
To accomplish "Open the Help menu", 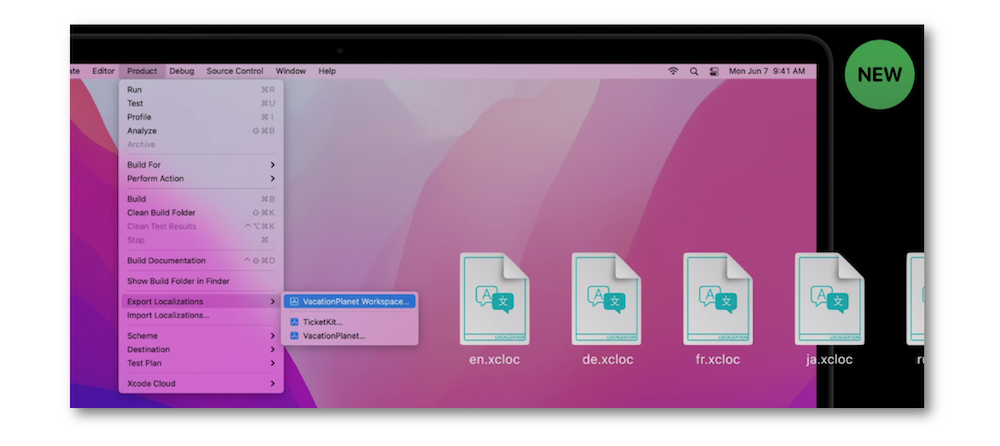I will 327,71.
